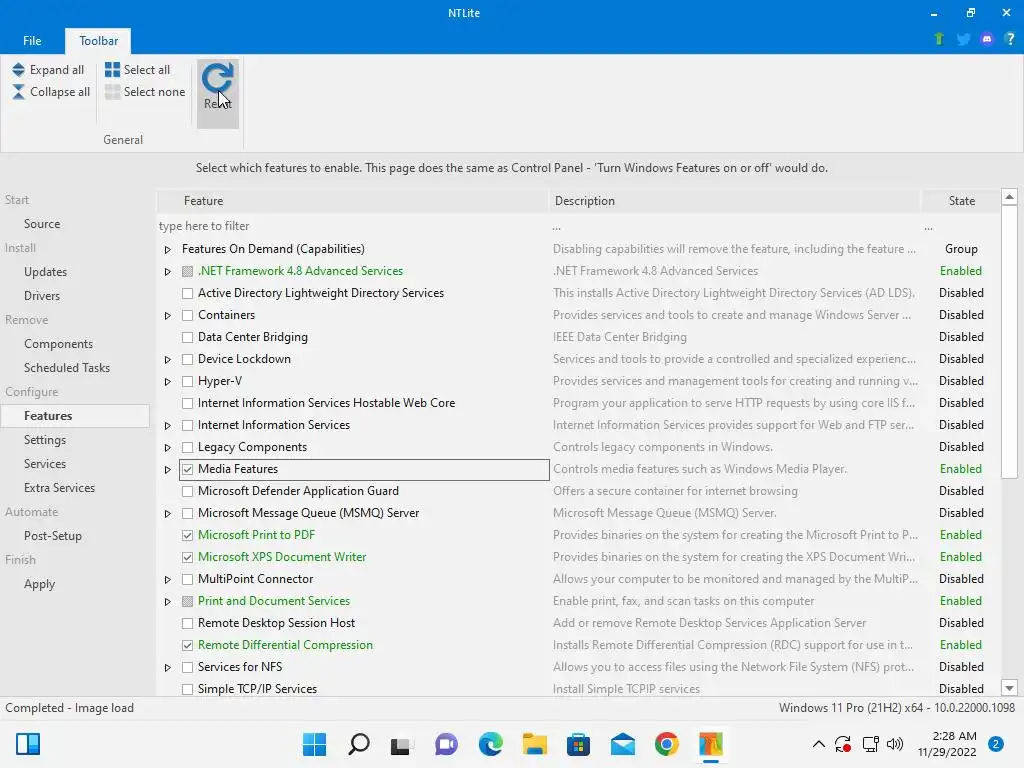Uncheck the Media Features checkbox
Image resolution: width=1024 pixels, height=768 pixels.
coord(187,470)
